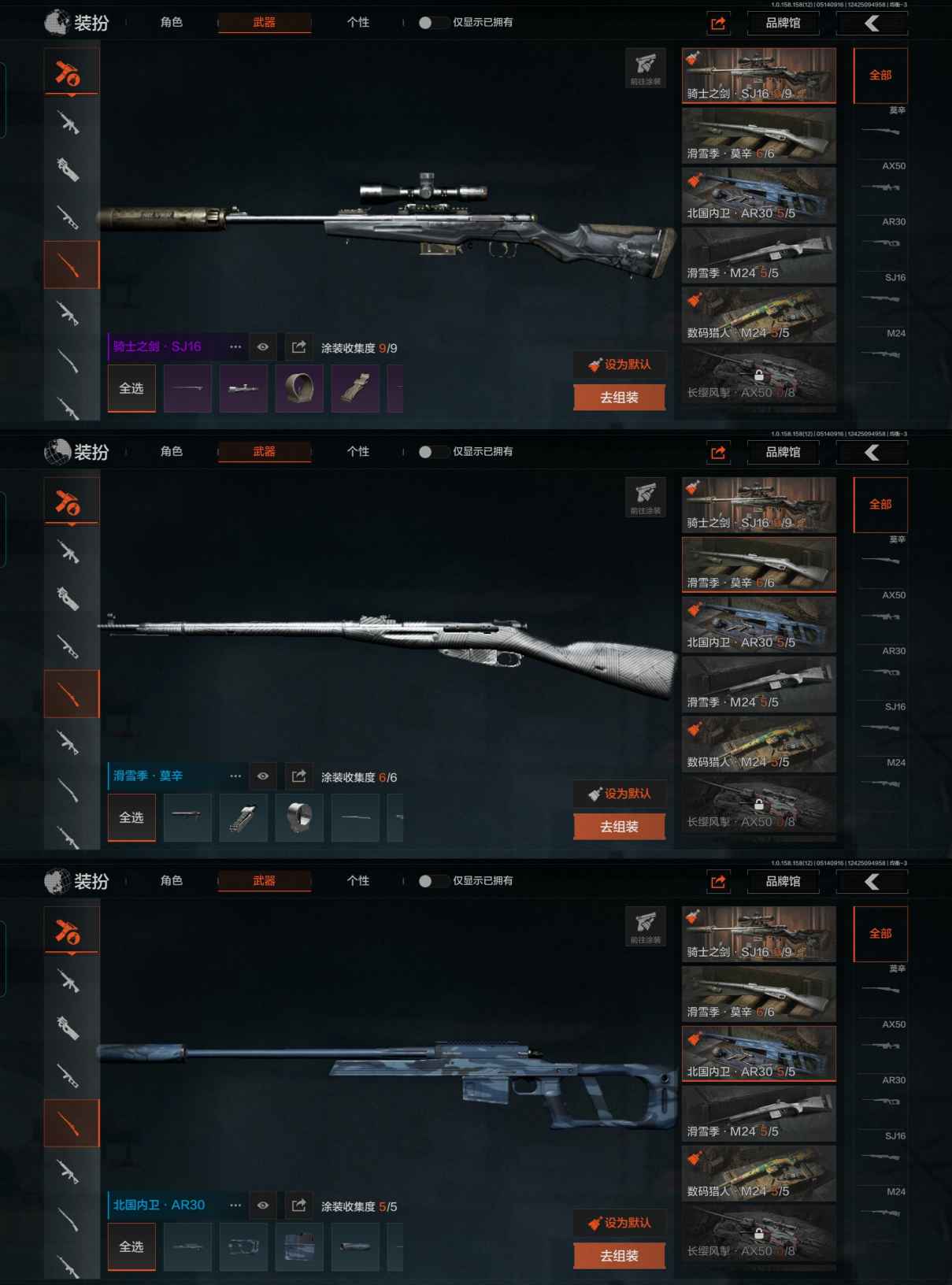Click 前往涂装 spray gun icon above the blue AR30 rifle
952x1285 pixels.
click(x=646, y=926)
